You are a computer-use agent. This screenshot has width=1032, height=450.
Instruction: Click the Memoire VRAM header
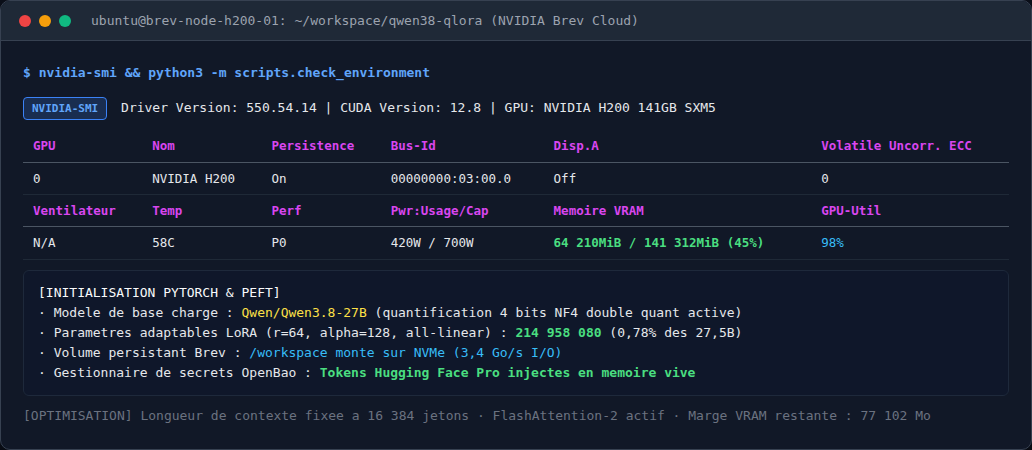click(599, 211)
